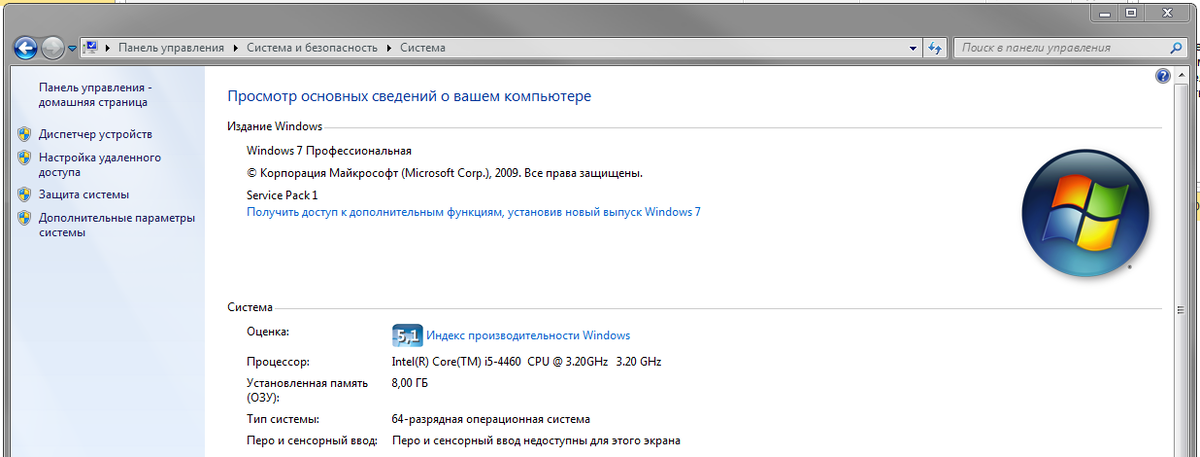Click the computer icon in address bar
The height and width of the screenshot is (457, 1200).
(91, 47)
